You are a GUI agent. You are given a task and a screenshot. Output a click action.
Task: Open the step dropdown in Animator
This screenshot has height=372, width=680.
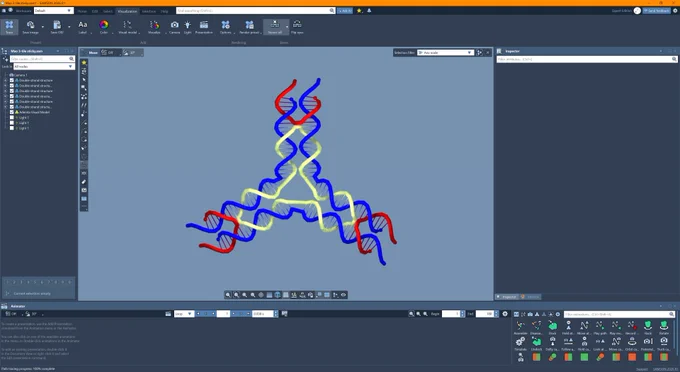point(184,313)
